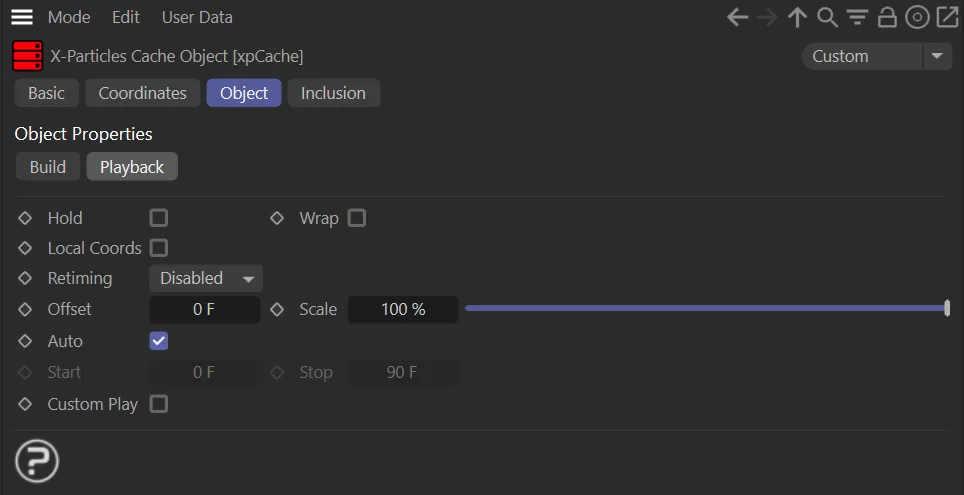Click the filter icon in header
Screen dimensions: 964x495
[x=857, y=17]
